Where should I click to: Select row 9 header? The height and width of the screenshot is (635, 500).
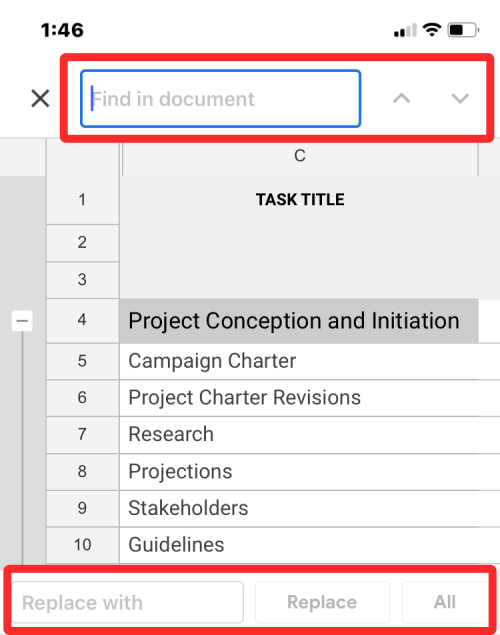point(83,508)
